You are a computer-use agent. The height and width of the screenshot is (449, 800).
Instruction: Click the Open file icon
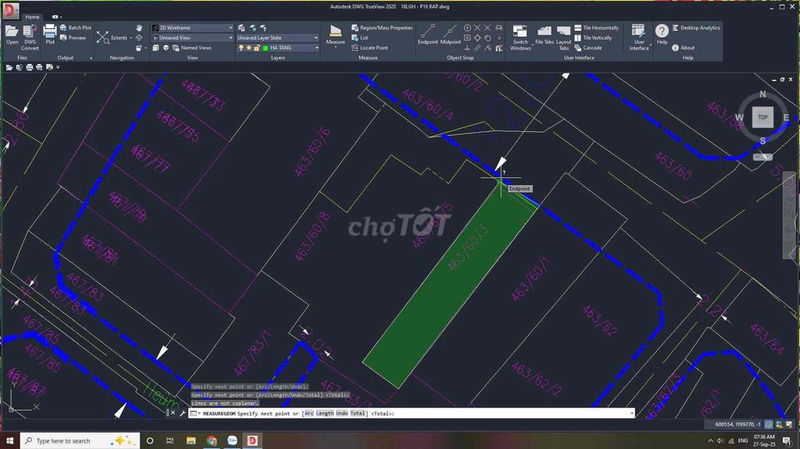[x=11, y=33]
